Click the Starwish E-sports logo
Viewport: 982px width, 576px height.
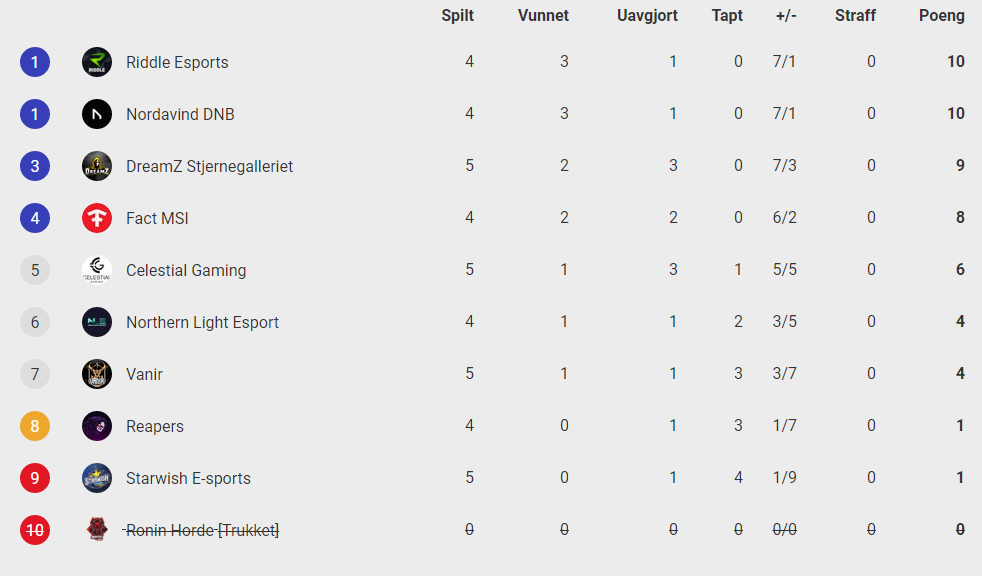(97, 478)
